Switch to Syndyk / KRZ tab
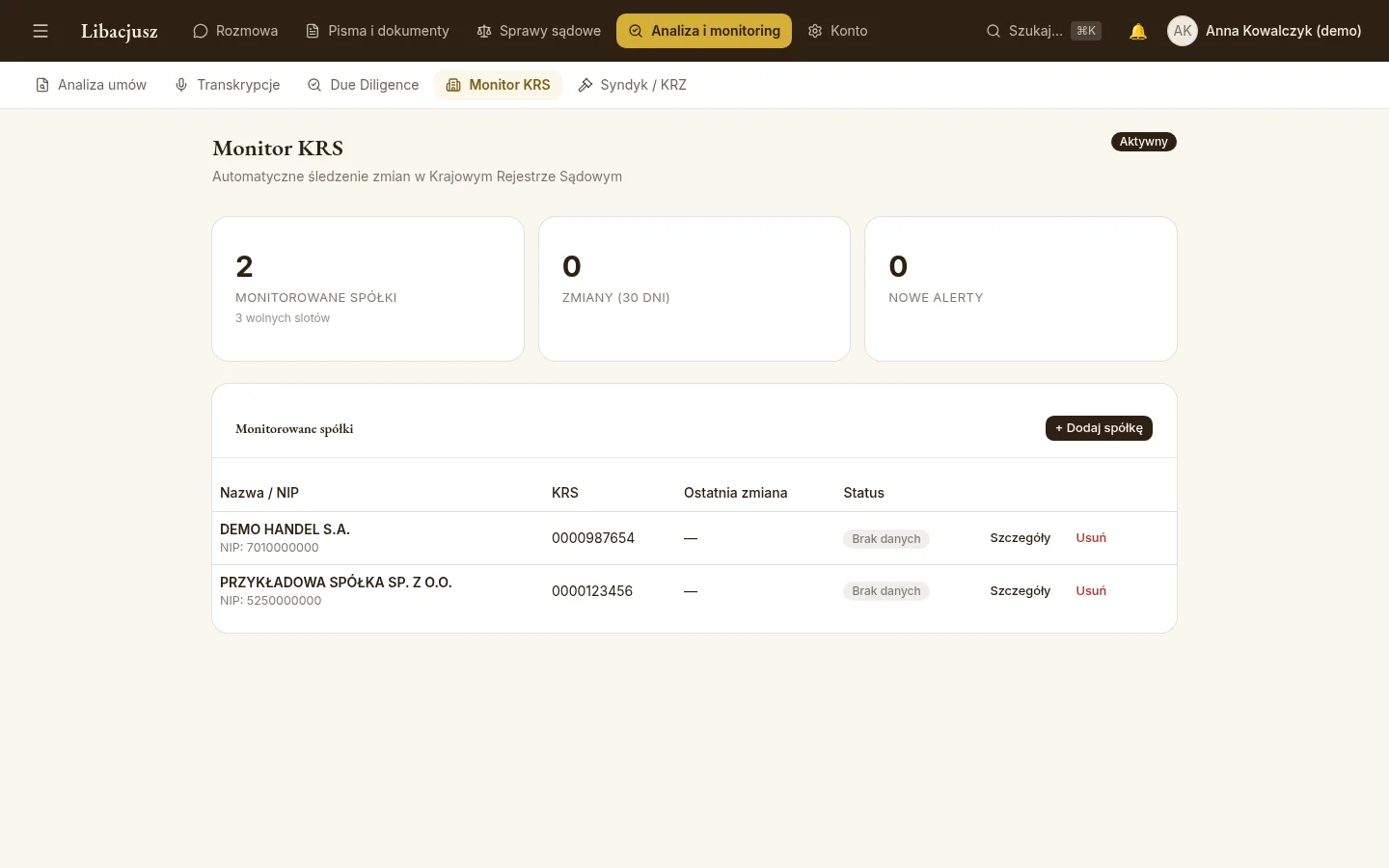 [x=632, y=85]
